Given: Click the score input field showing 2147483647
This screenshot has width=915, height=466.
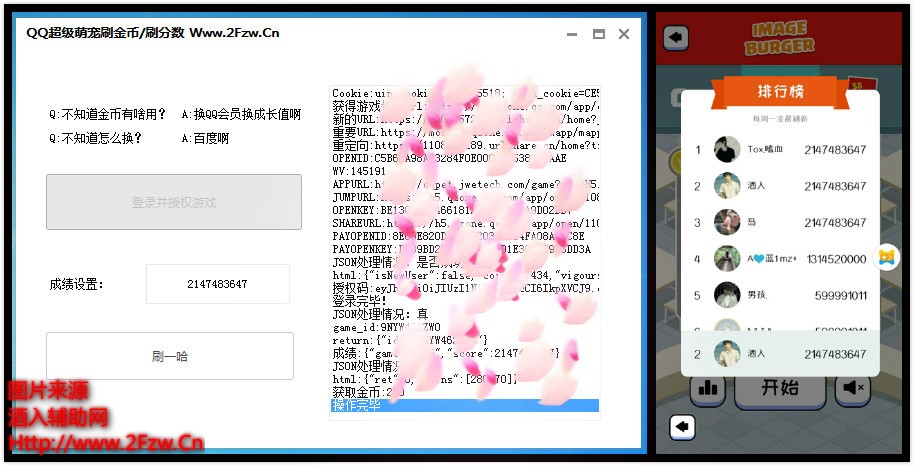Looking at the screenshot, I should pos(218,284).
